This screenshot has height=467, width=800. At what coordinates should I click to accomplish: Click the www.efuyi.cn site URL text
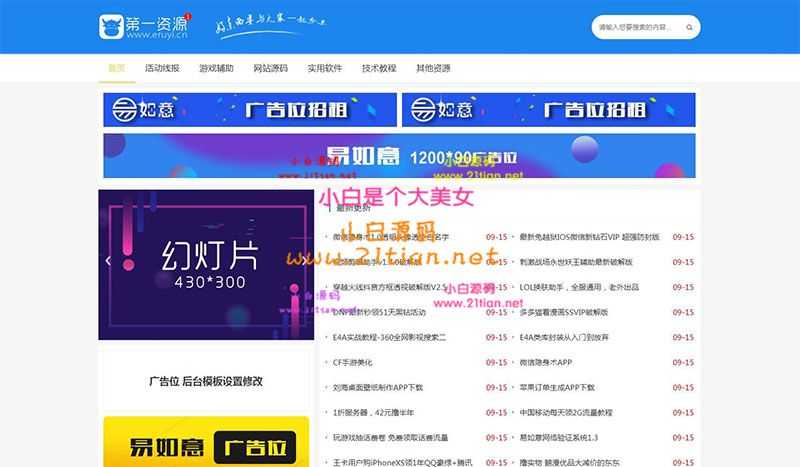click(157, 35)
